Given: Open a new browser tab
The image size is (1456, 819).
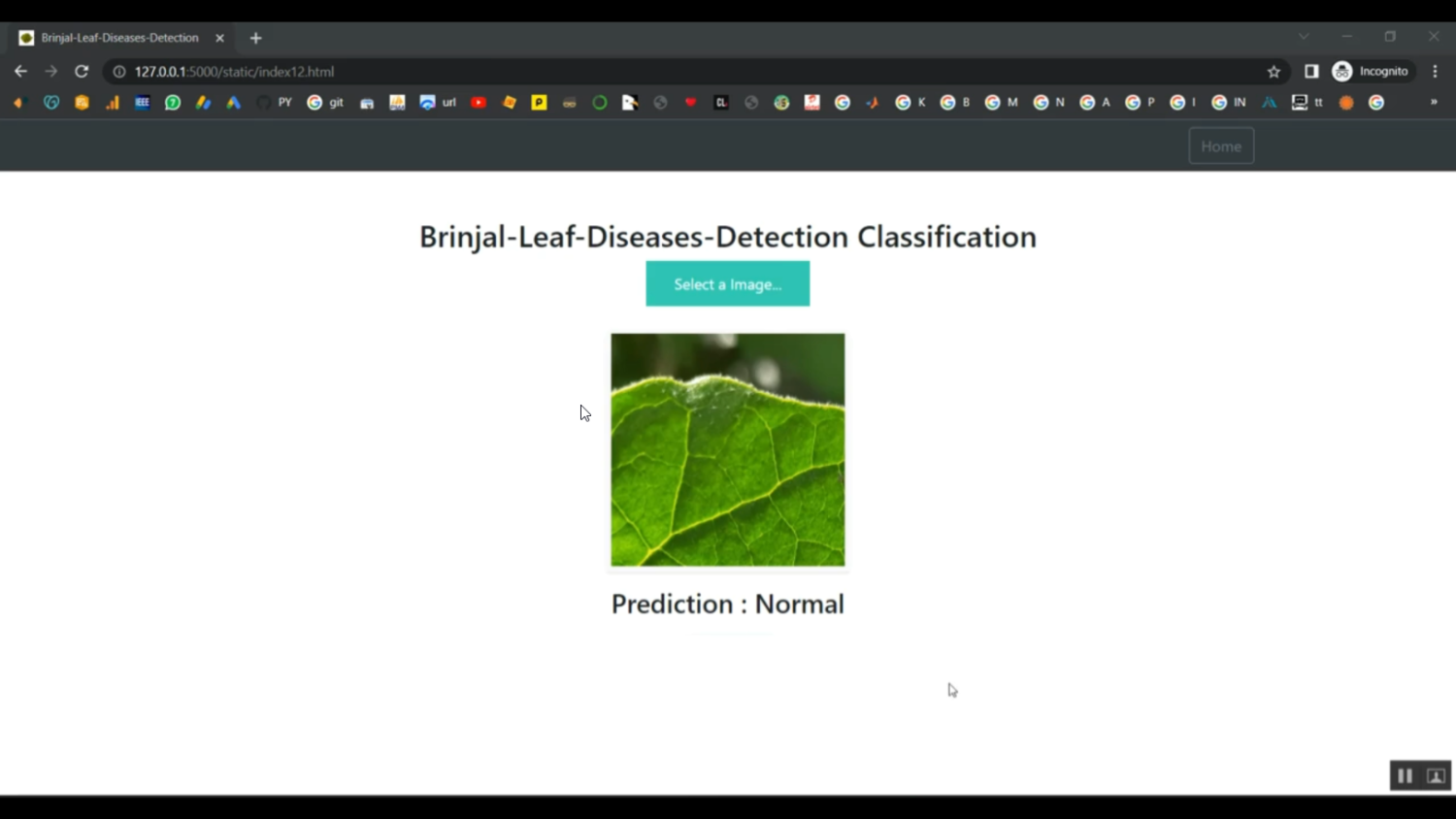Looking at the screenshot, I should [x=255, y=38].
